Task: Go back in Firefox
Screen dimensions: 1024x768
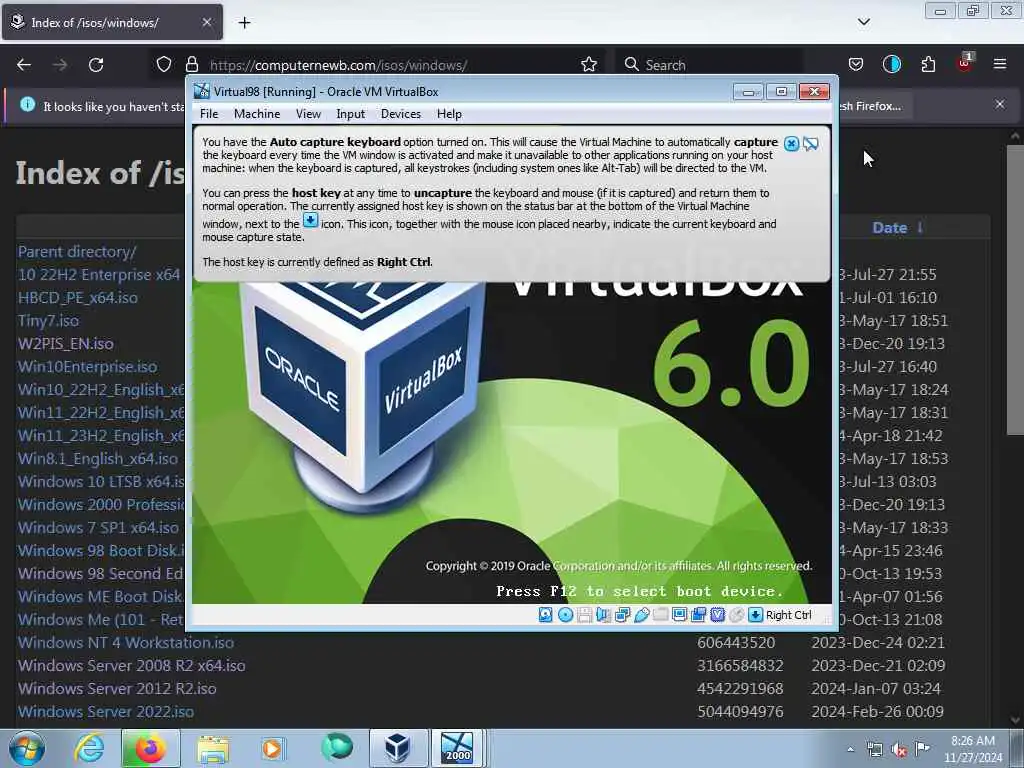Action: pyautogui.click(x=24, y=65)
